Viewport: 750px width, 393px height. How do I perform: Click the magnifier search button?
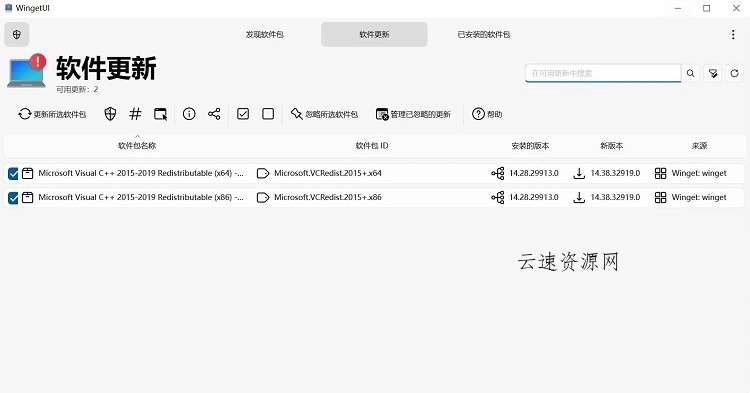[691, 73]
